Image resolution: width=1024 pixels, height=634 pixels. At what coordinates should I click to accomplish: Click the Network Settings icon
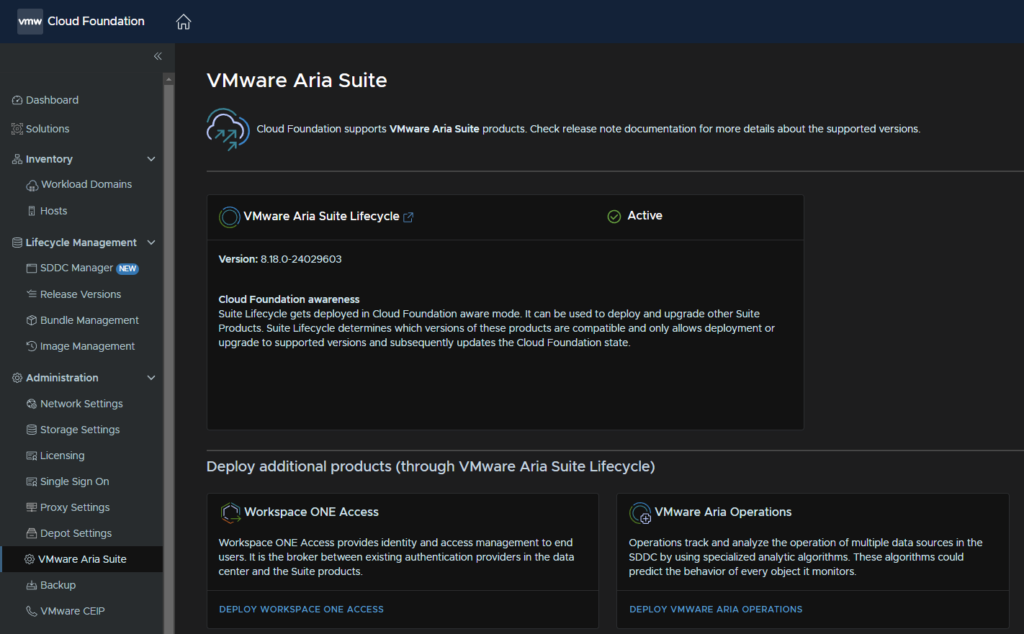[31, 404]
